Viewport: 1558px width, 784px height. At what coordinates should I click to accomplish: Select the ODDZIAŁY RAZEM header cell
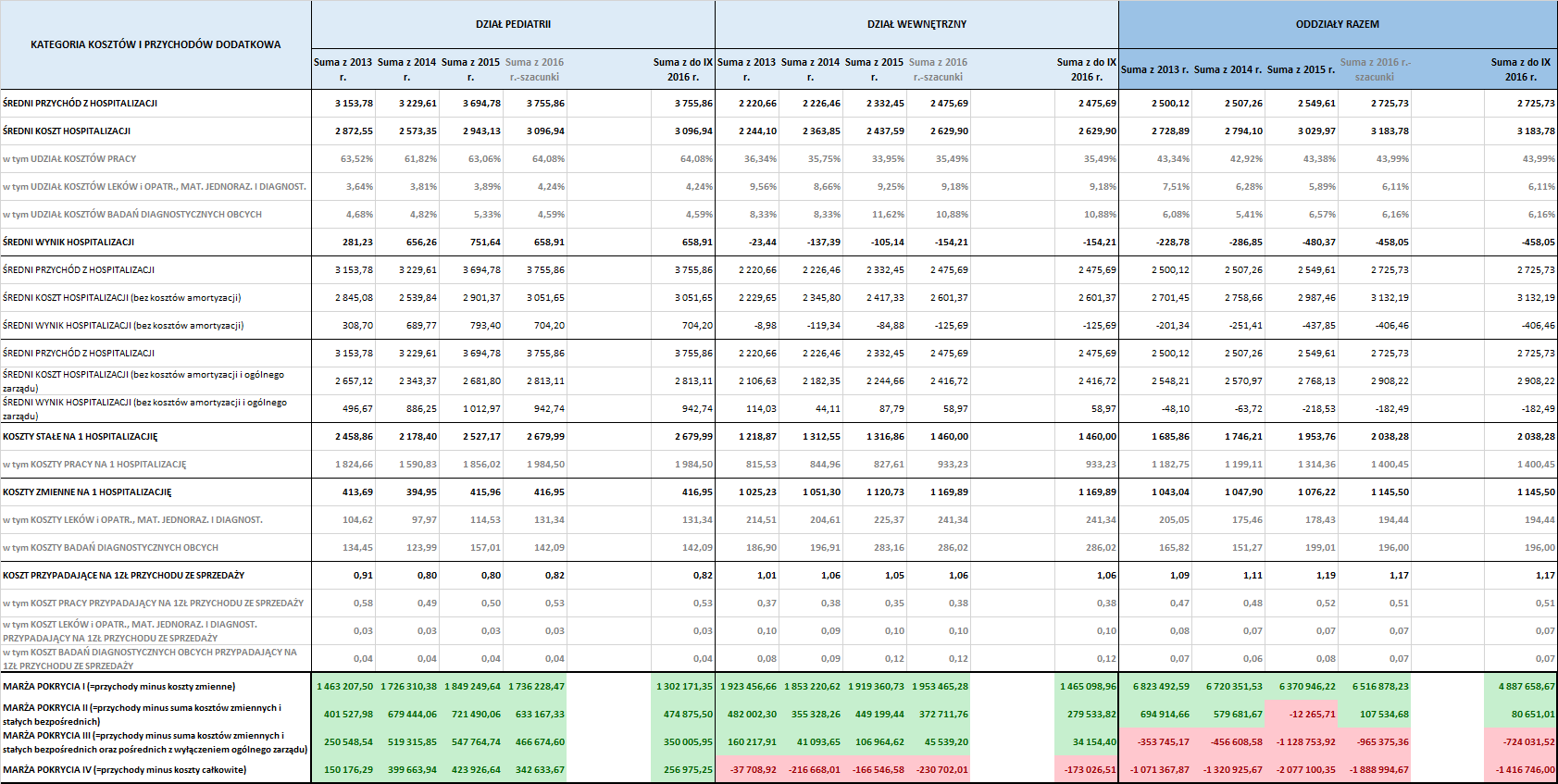tap(1338, 24)
